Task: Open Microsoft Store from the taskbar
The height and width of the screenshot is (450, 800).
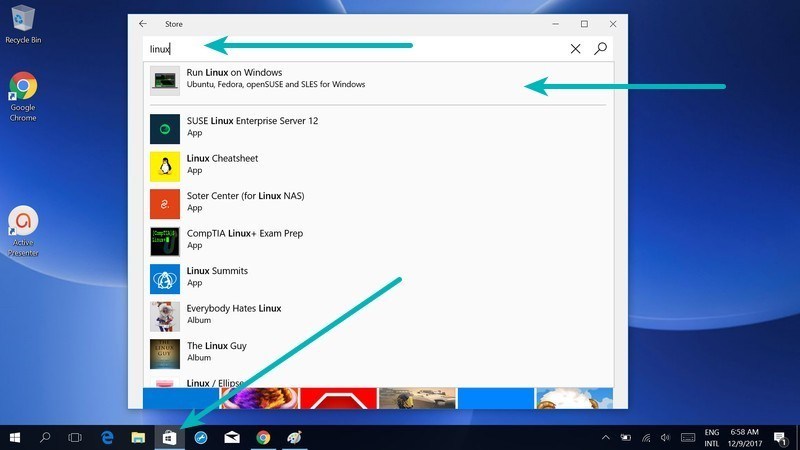Action: point(169,437)
